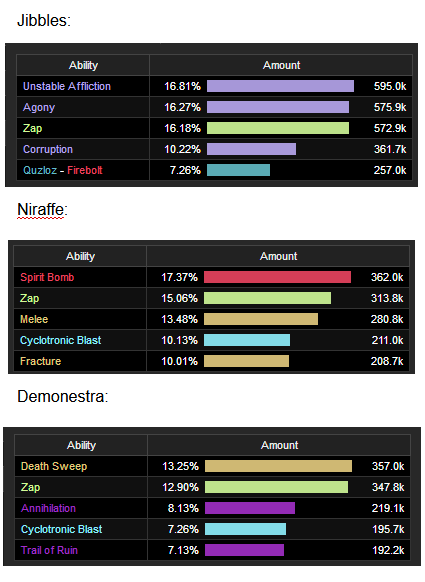The image size is (425, 582).
Task: Select Zap in Jibbles' ability table
Action: 33,128
